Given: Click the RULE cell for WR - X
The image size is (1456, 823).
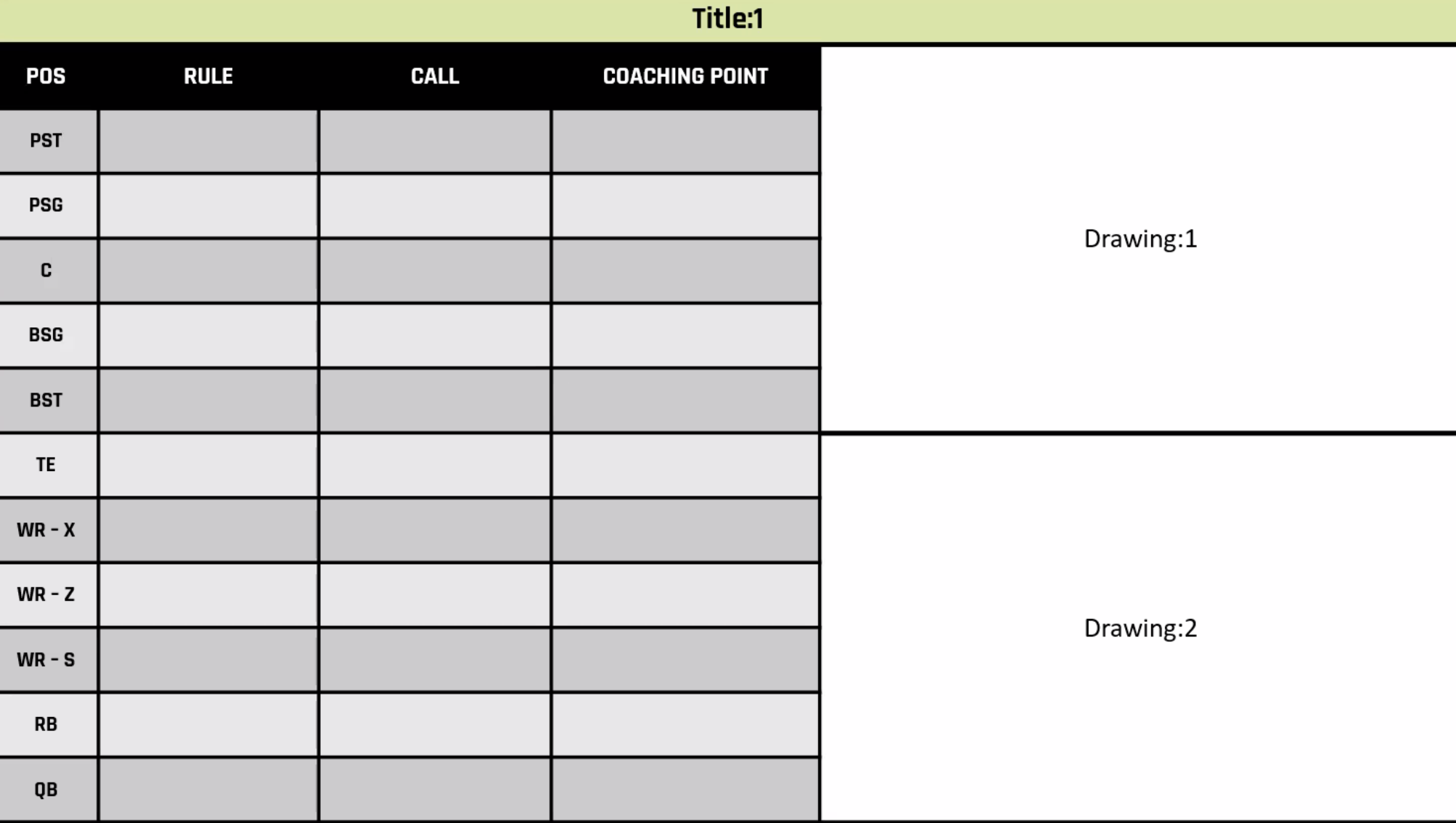Looking at the screenshot, I should (x=208, y=530).
